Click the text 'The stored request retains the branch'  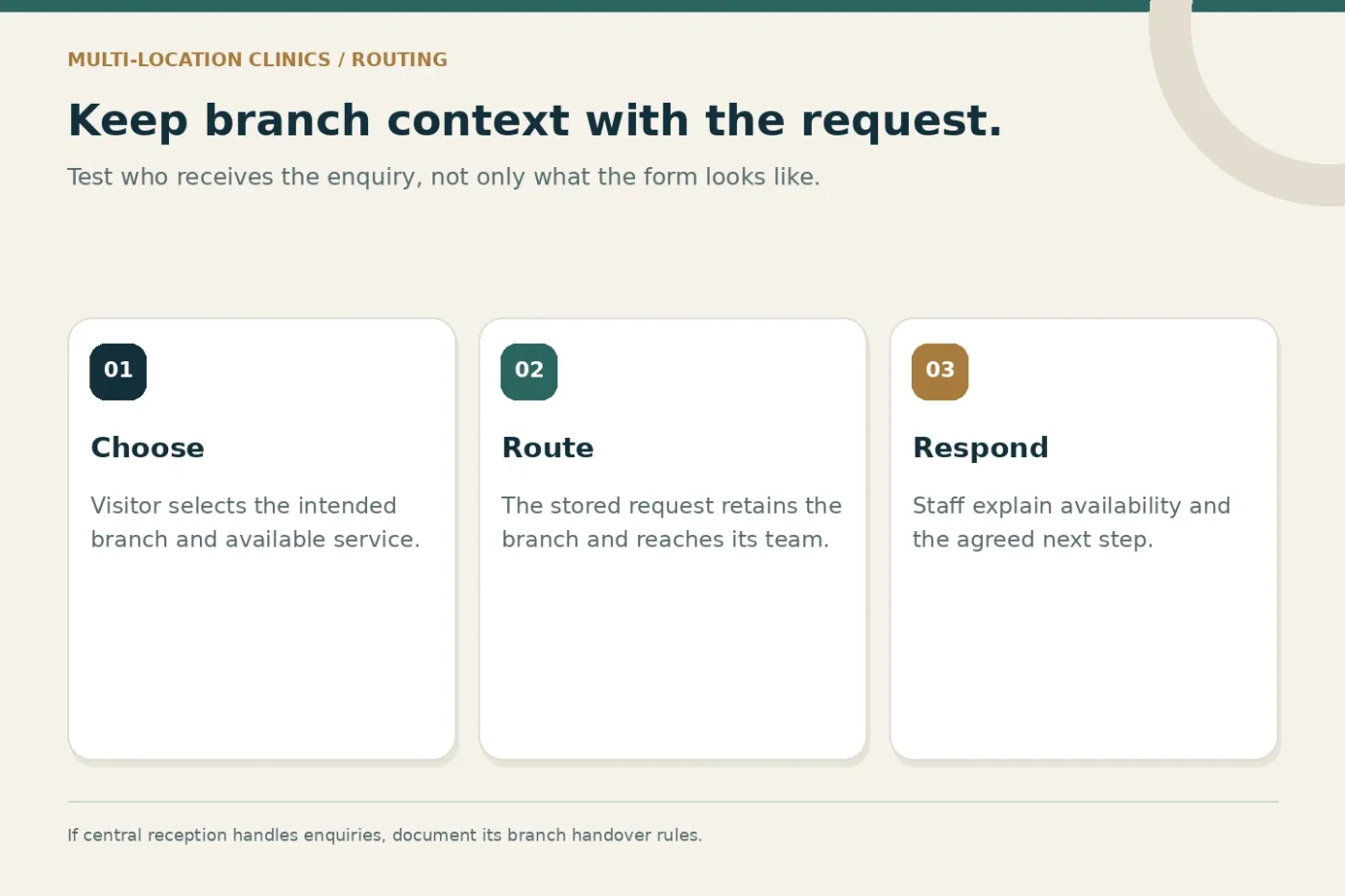click(672, 522)
